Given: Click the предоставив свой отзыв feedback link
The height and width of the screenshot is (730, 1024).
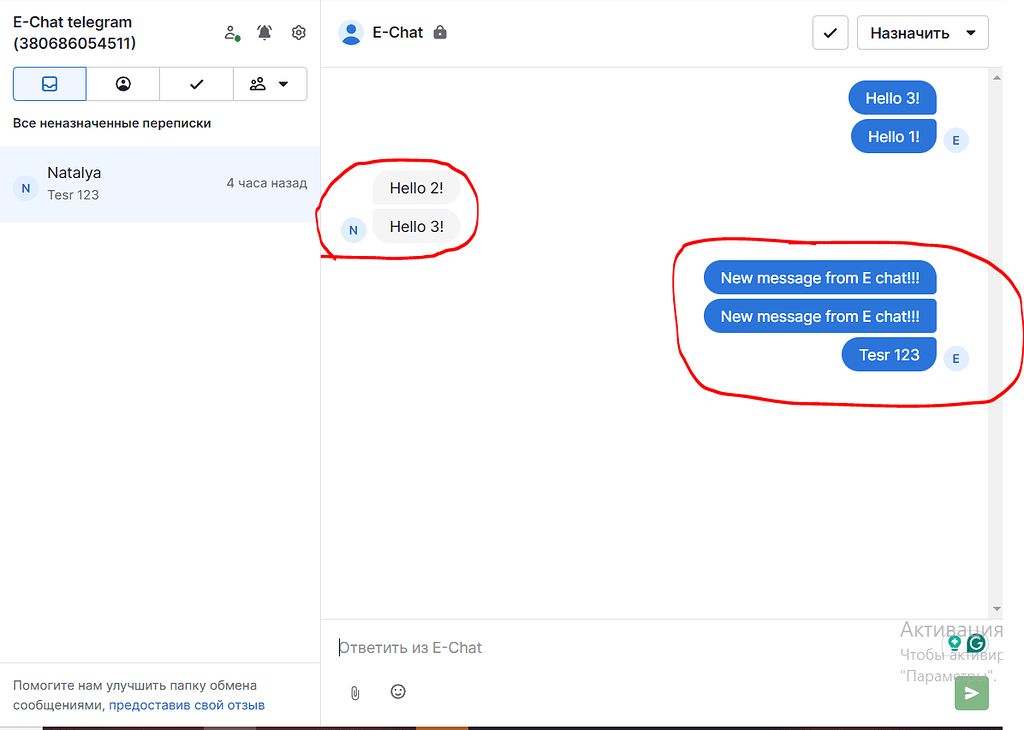Looking at the screenshot, I should click(x=186, y=704).
